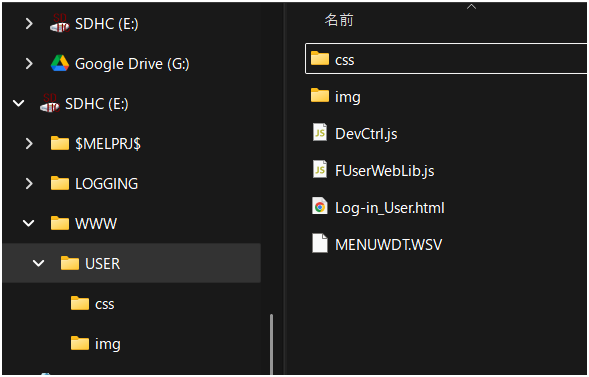Select the DevCtrl.js file name
The image size is (589, 377).
coord(366,134)
